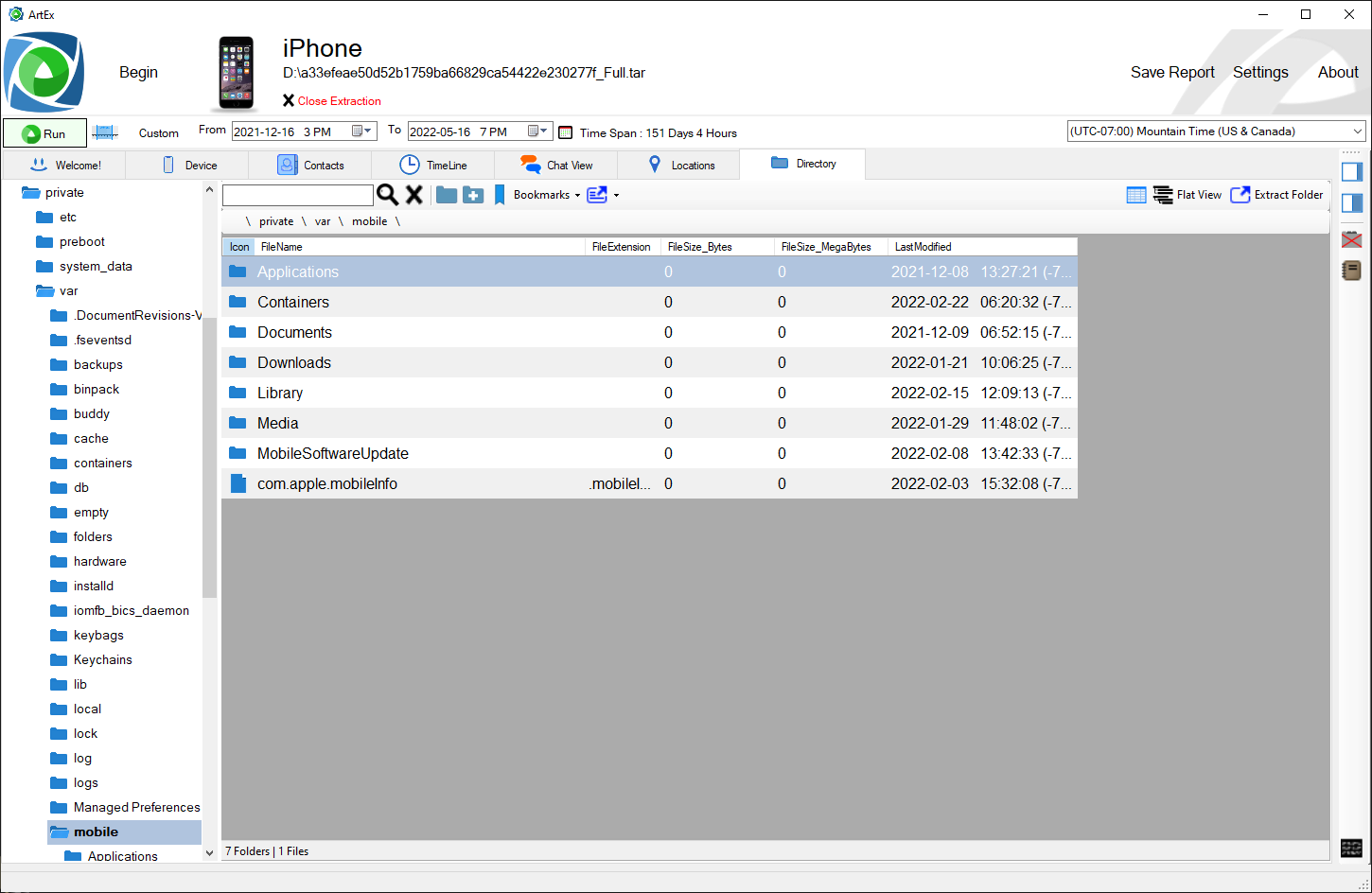This screenshot has width=1372, height=893.
Task: Select the mobile folder in tree
Action: pyautogui.click(x=124, y=832)
